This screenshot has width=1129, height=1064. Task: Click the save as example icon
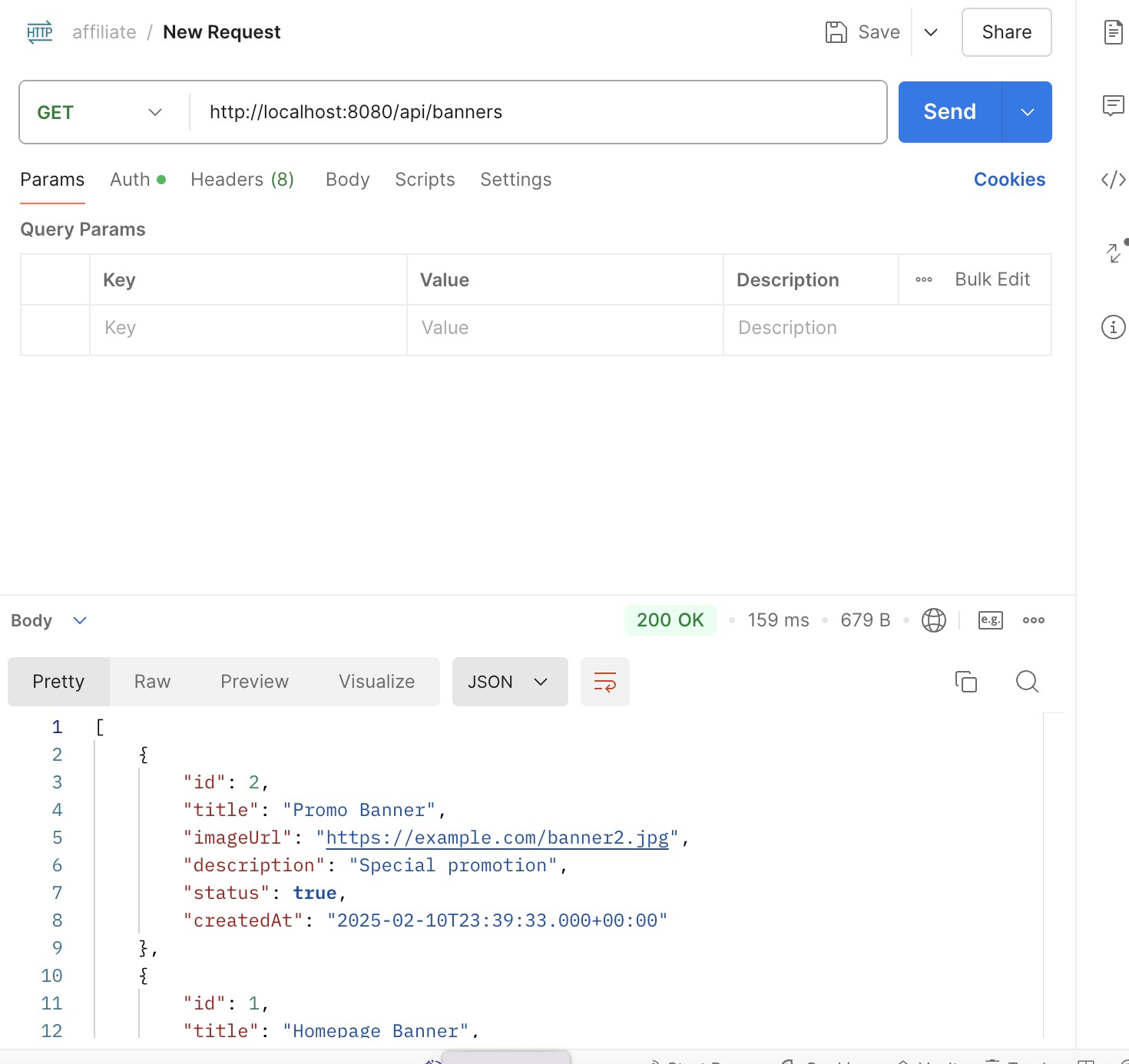point(991,620)
